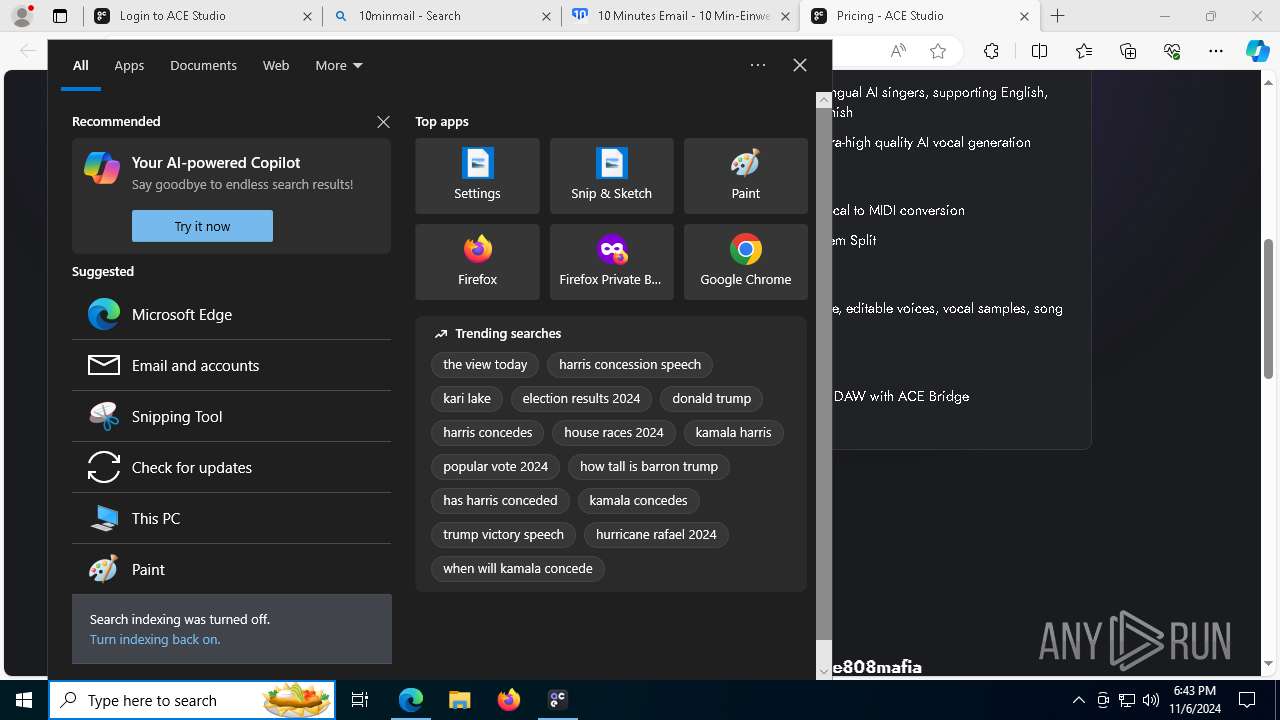The image size is (1280, 720).
Task: Open the Edge profile avatar
Action: [x=21, y=16]
